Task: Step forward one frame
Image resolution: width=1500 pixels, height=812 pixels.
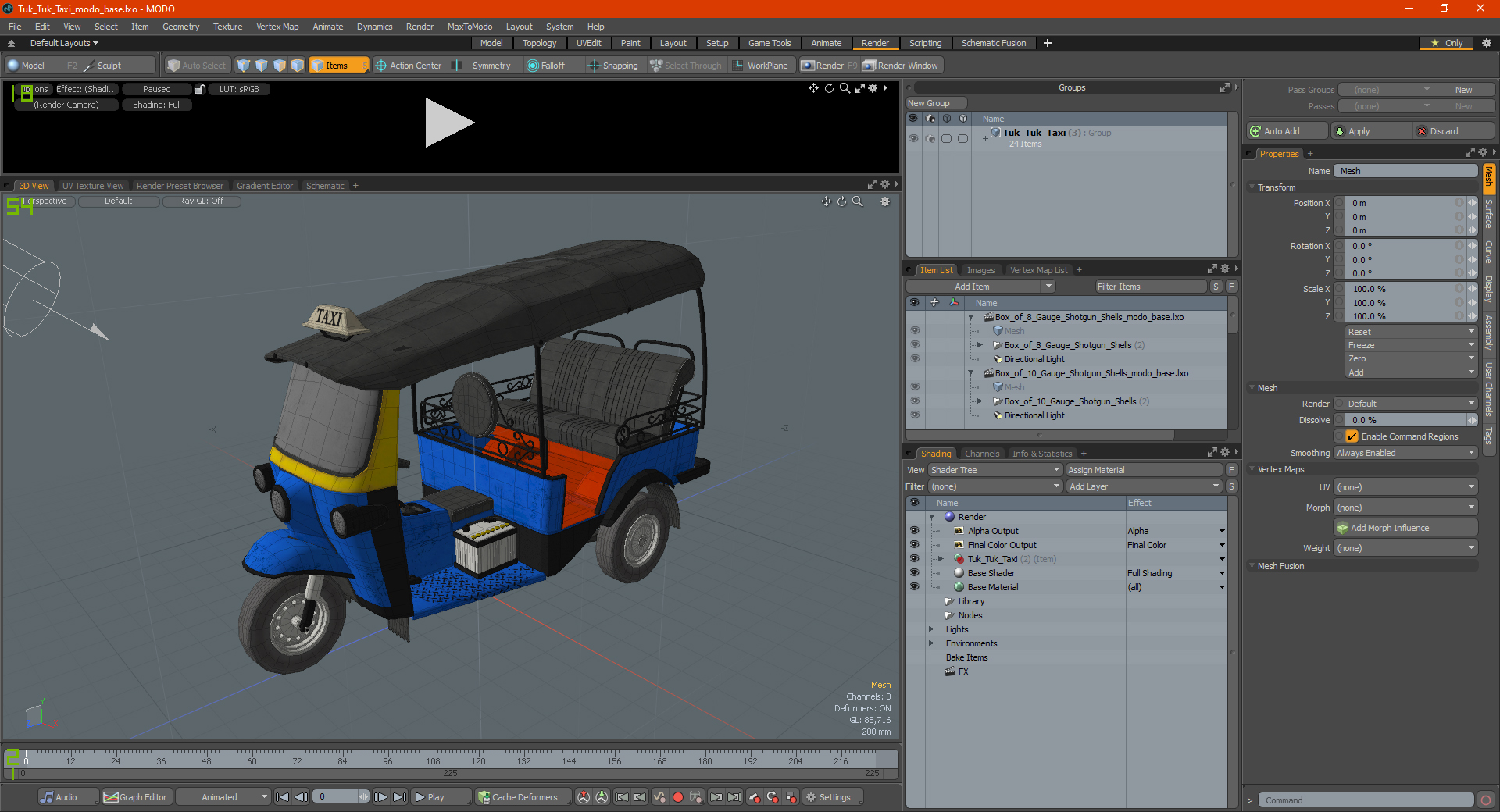Action: 380,797
